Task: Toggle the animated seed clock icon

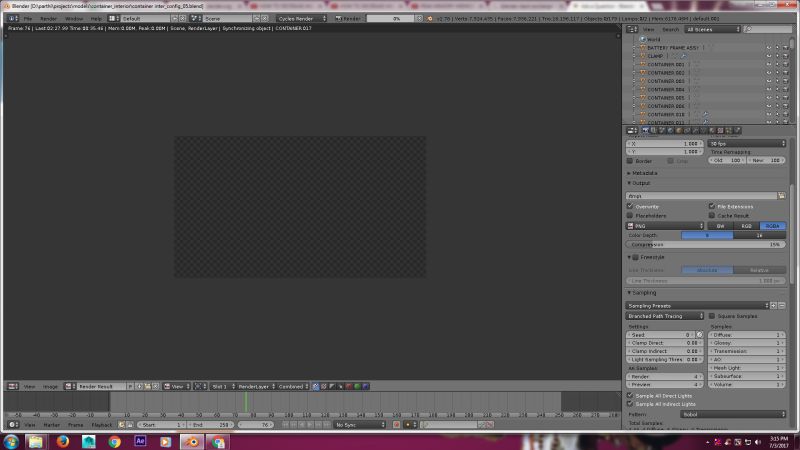Action: click(x=699, y=335)
